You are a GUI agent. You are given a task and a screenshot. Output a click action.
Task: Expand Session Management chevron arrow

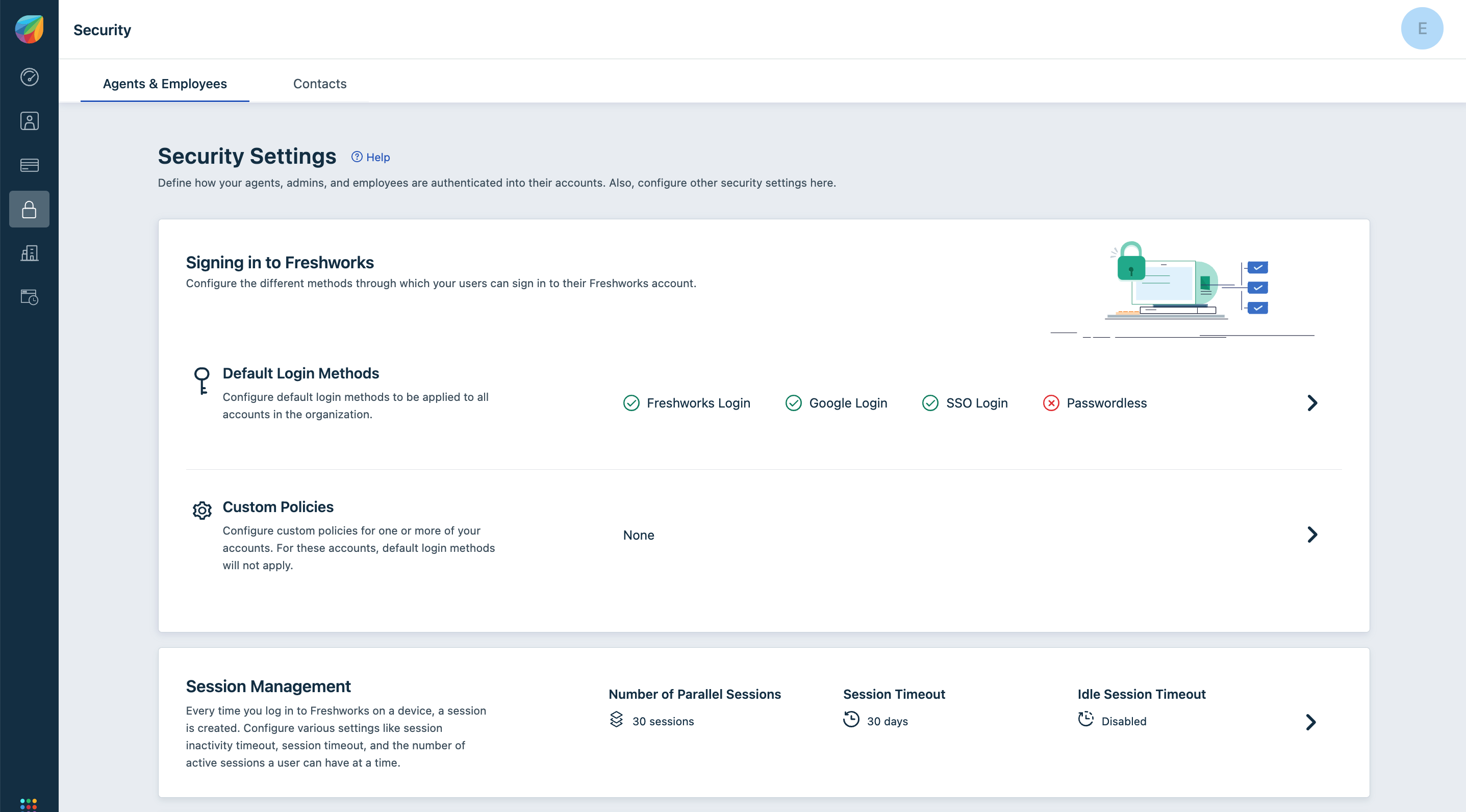1310,722
